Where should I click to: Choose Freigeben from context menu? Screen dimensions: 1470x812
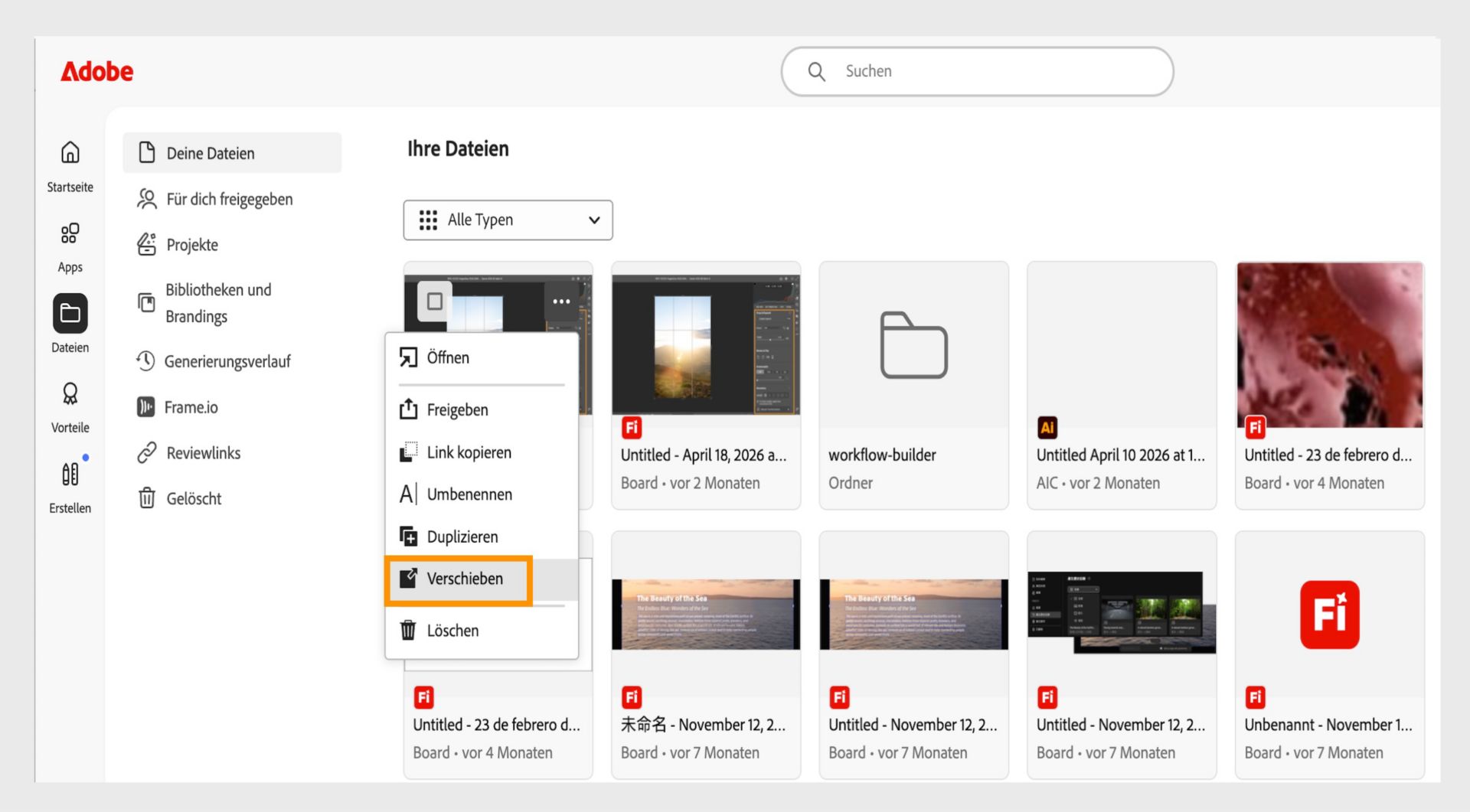tap(482, 409)
